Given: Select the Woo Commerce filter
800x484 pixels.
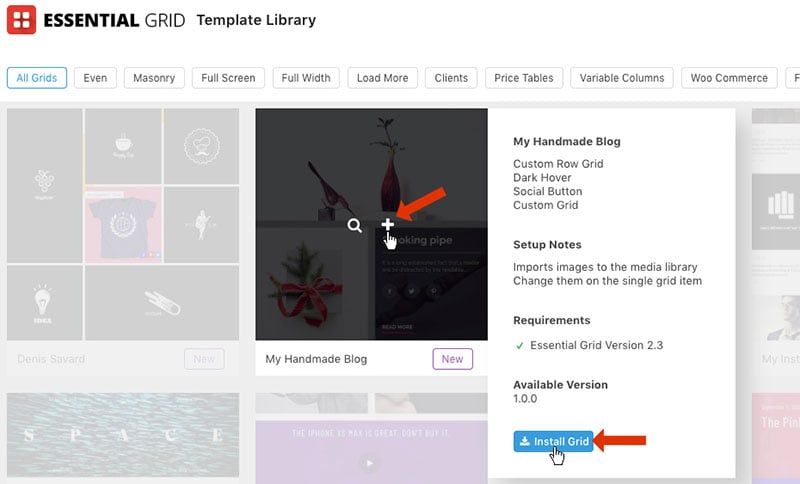Looking at the screenshot, I should (729, 78).
